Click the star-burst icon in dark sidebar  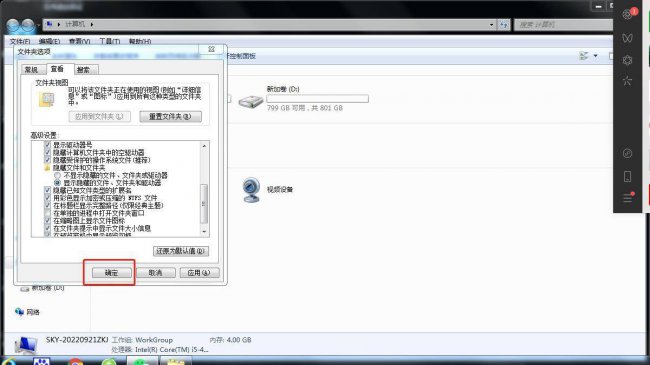[x=627, y=81]
